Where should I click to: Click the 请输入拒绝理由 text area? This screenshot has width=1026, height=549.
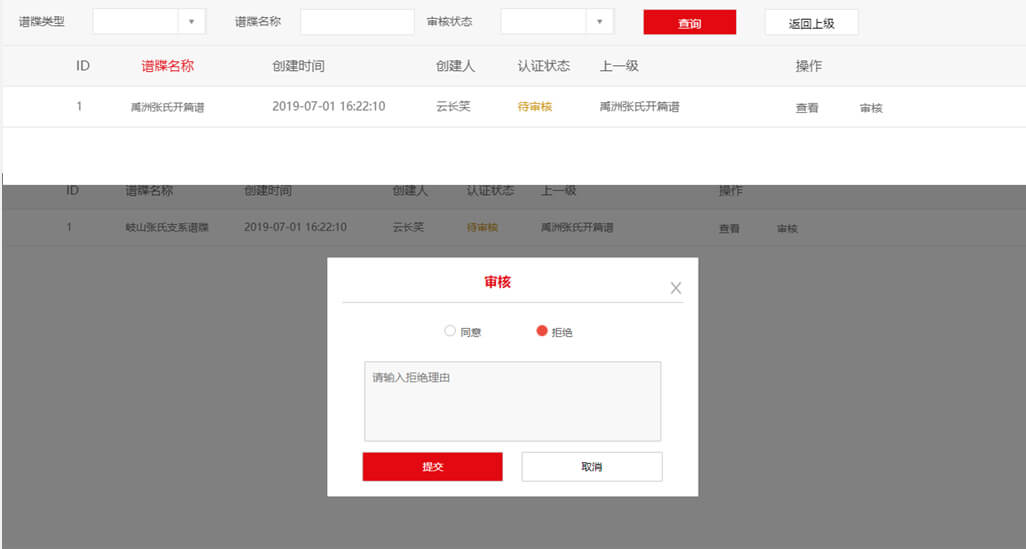512,401
